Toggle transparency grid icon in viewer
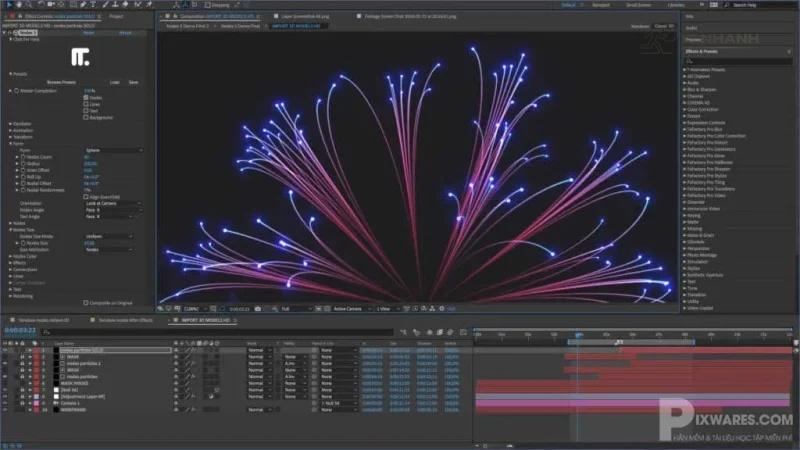This screenshot has width=800, height=450. (327, 309)
